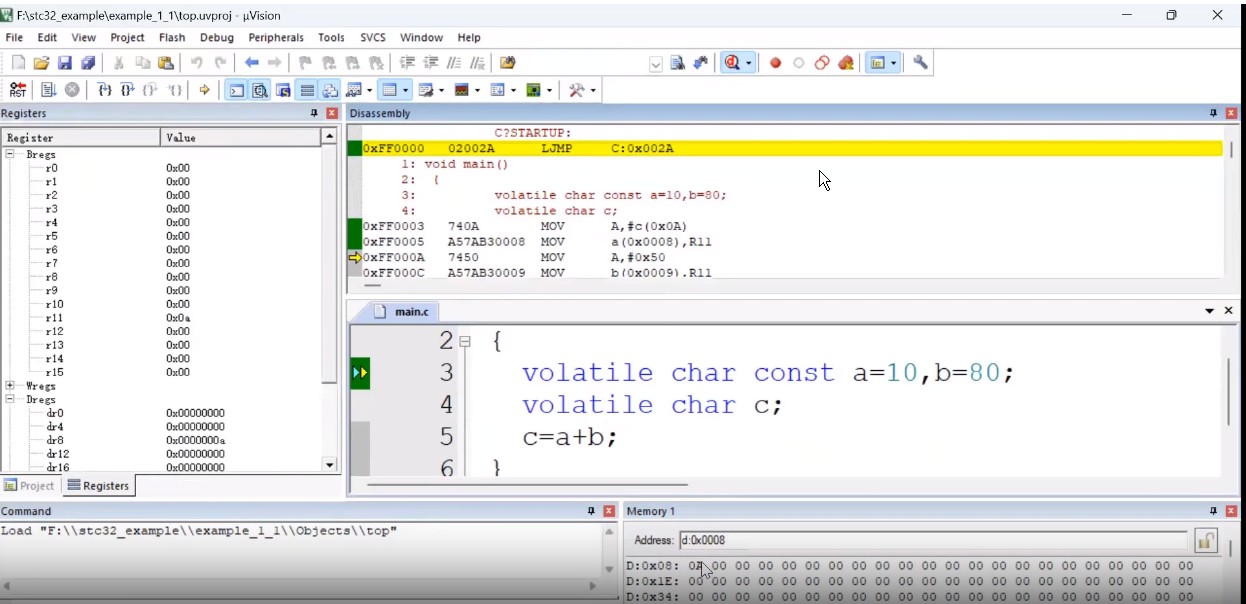Close the Command panel

[x=609, y=511]
